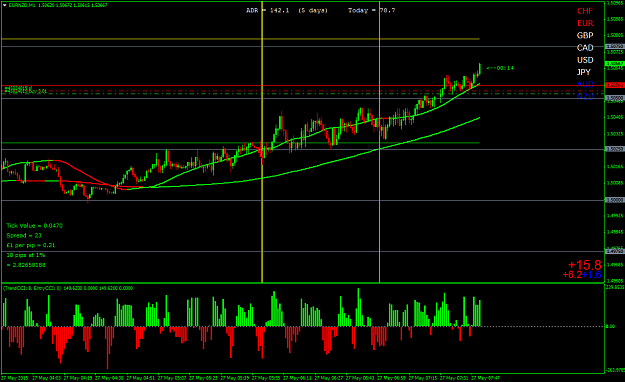This screenshot has width=625, height=382.
Task: Click the 10 pips at 1% label
Action: point(26,255)
